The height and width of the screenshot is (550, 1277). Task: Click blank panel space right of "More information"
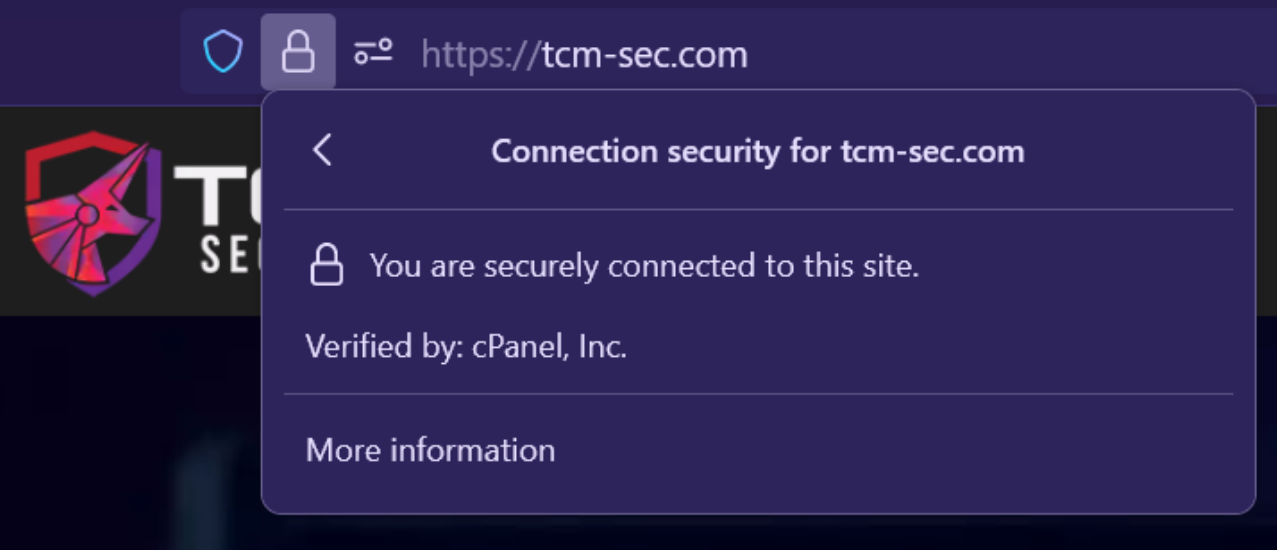tap(900, 450)
